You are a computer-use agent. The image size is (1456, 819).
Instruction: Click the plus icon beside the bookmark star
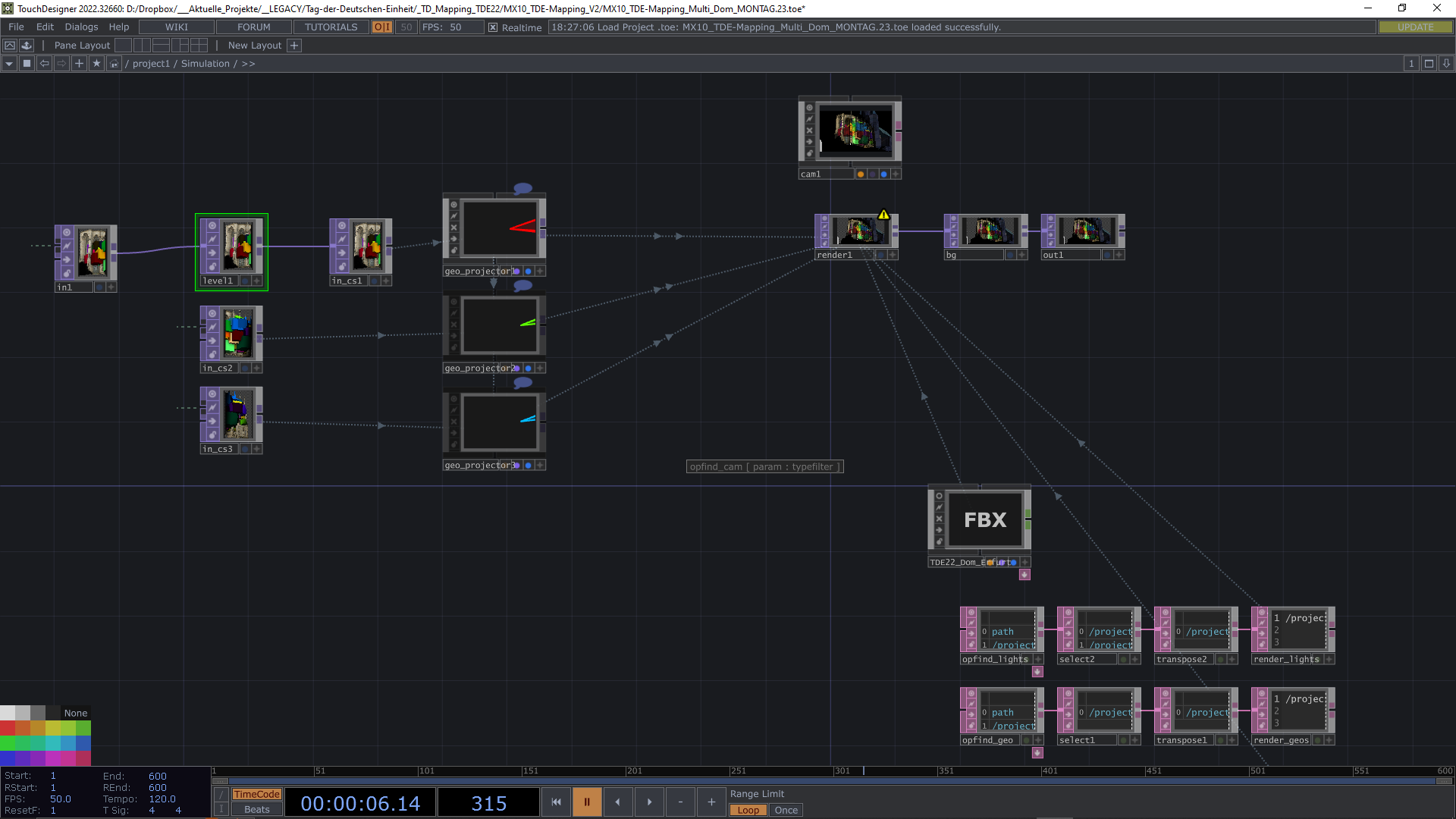pyautogui.click(x=79, y=64)
